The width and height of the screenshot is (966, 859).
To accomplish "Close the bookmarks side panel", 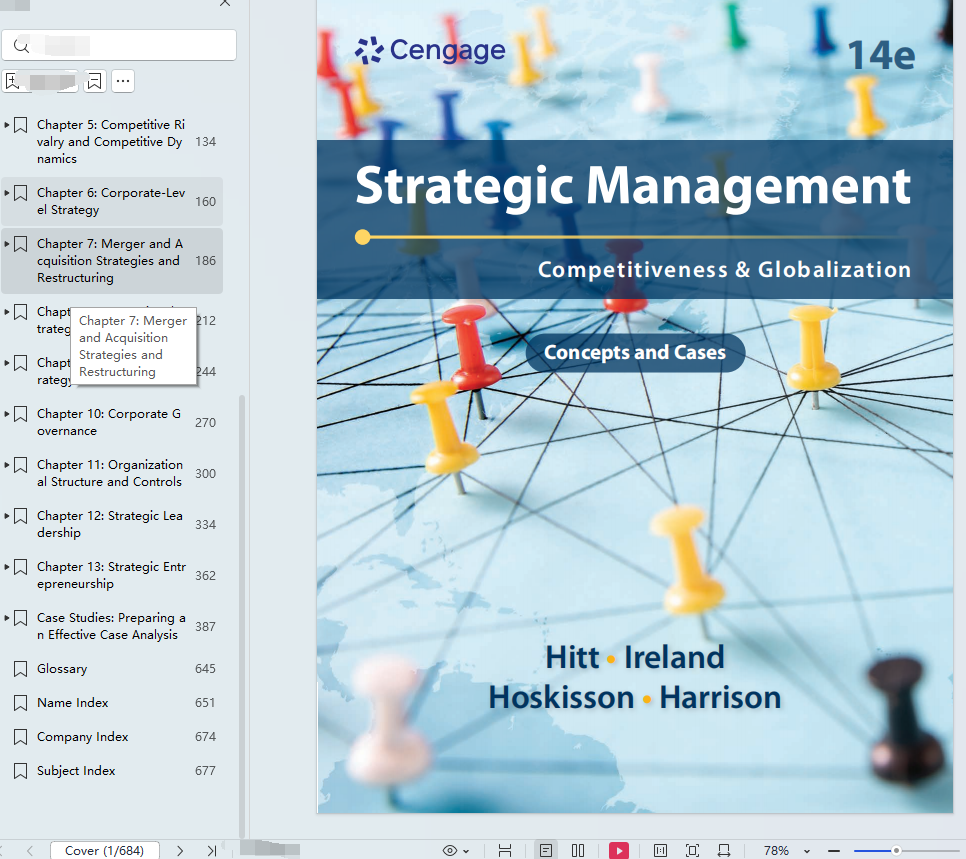I will point(225,4).
